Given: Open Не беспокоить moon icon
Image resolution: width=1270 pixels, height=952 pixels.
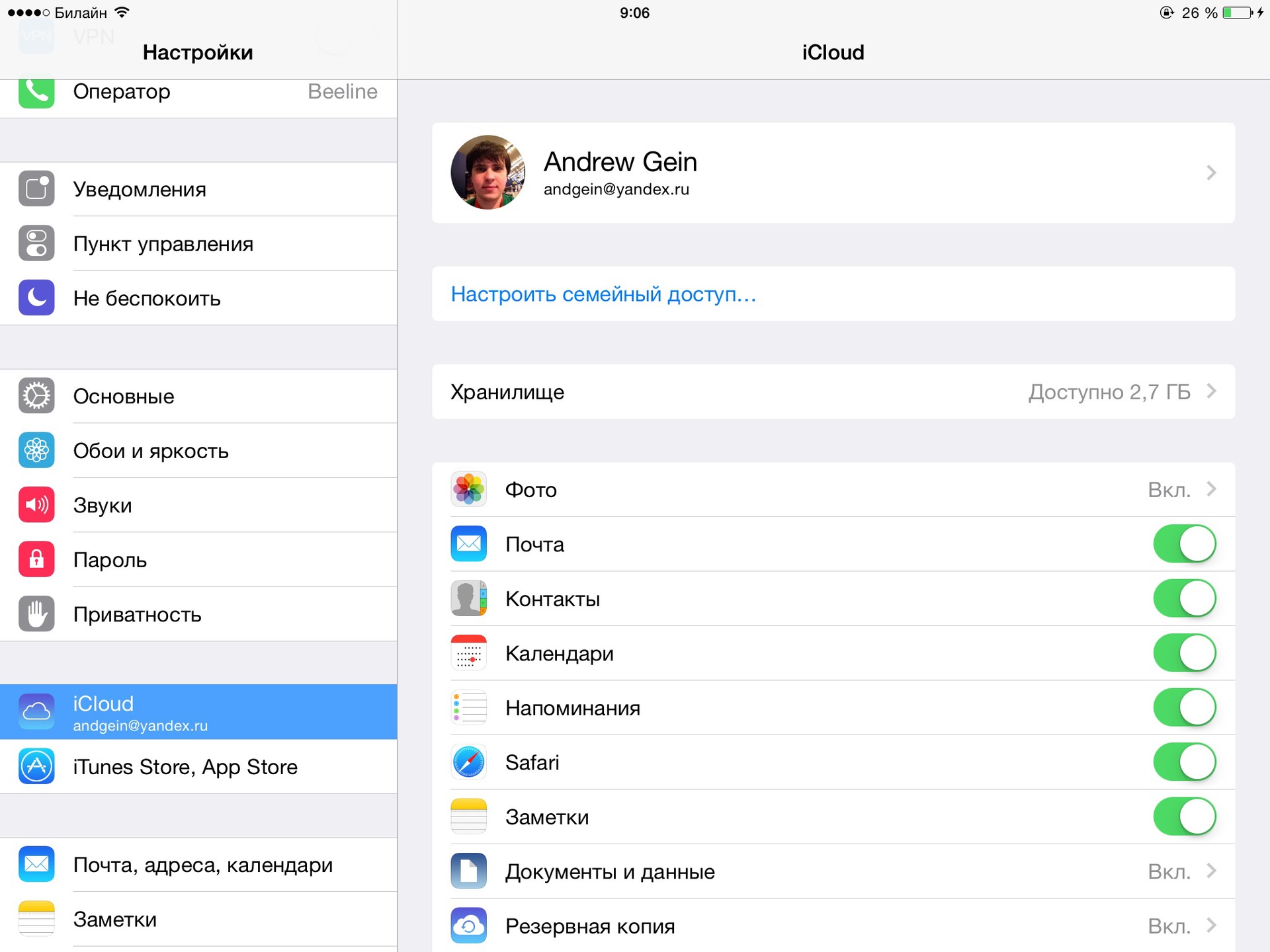Looking at the screenshot, I should coord(36,297).
